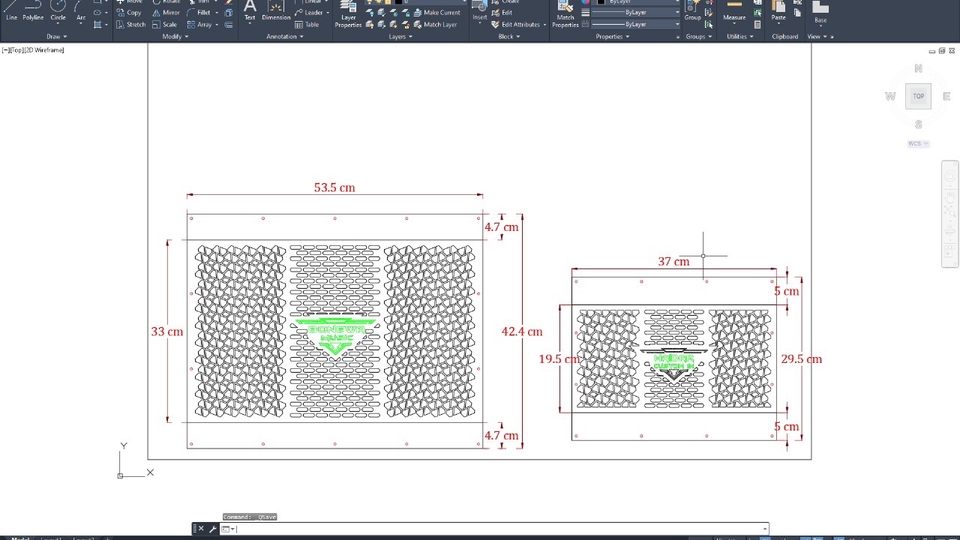Viewport: 960px width, 540px height.
Task: Open the Array tool flyout arrow
Action: [217, 24]
